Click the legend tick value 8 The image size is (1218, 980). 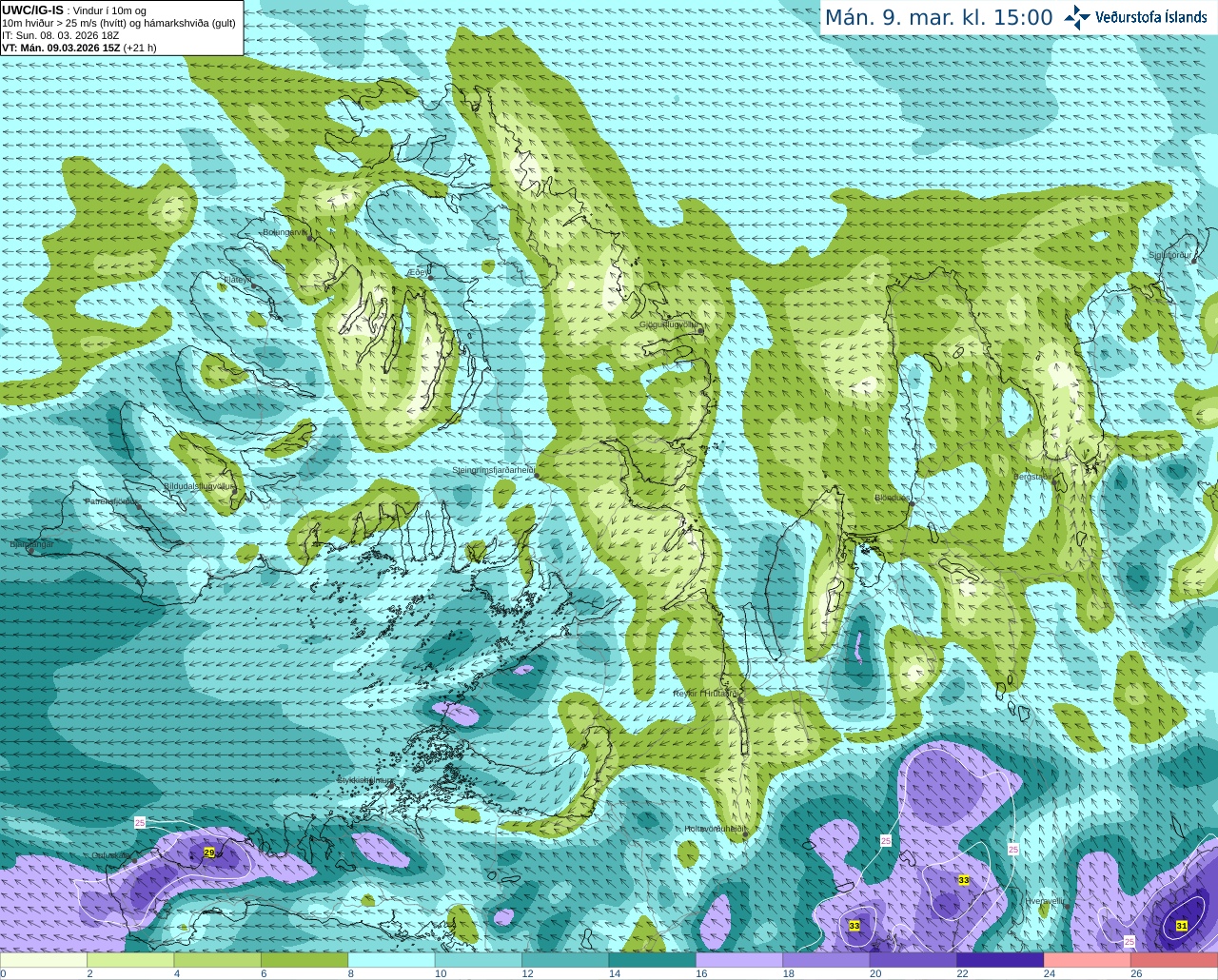[x=350, y=974]
